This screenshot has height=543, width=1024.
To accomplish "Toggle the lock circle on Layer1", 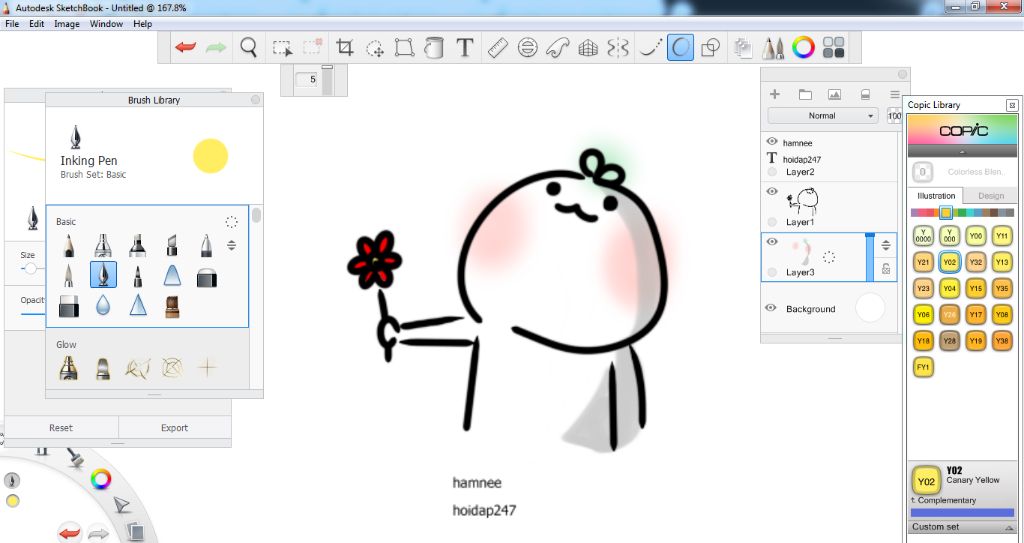I will pos(773,222).
